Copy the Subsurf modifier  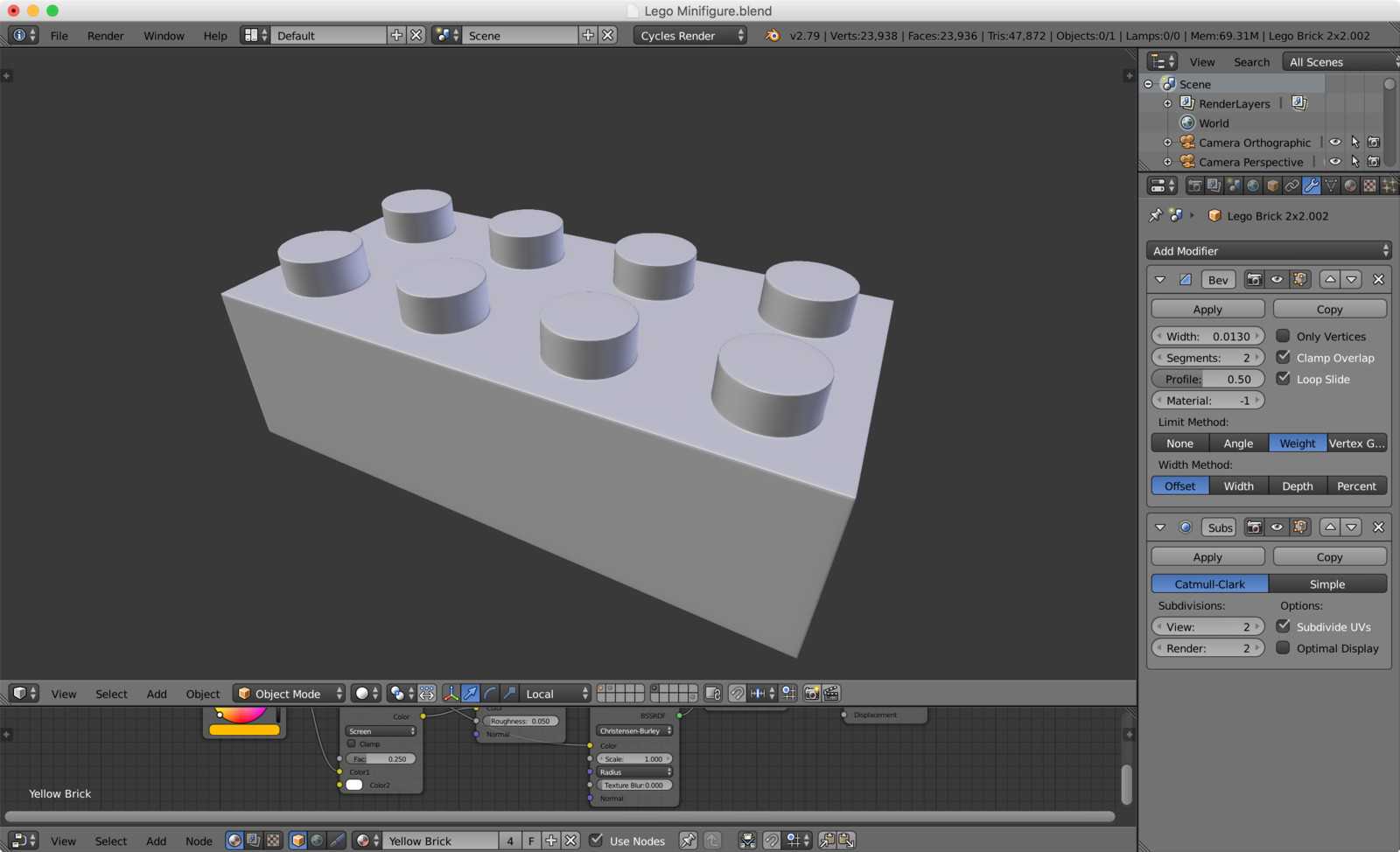pyautogui.click(x=1329, y=556)
